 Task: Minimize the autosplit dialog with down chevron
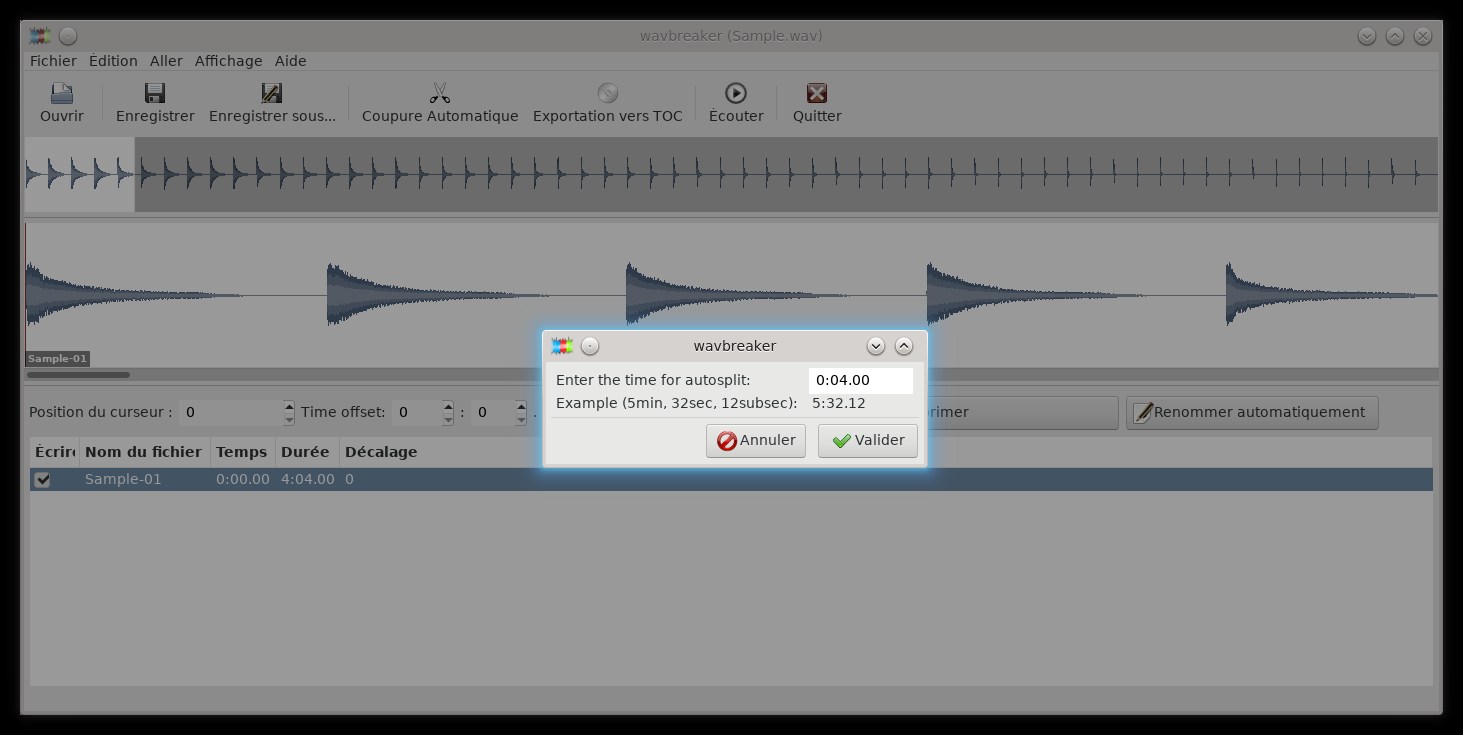point(876,346)
